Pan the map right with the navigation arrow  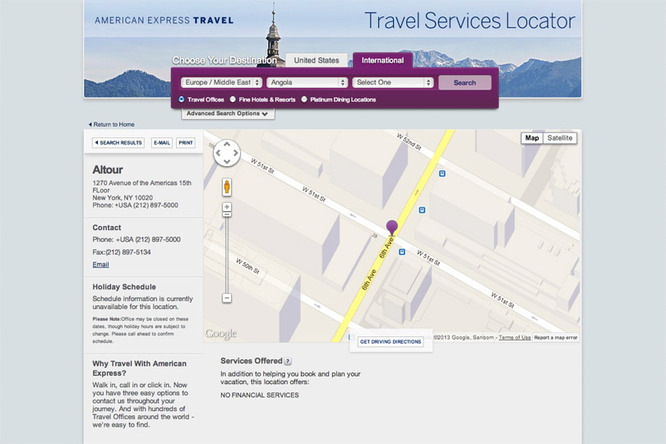coord(236,153)
